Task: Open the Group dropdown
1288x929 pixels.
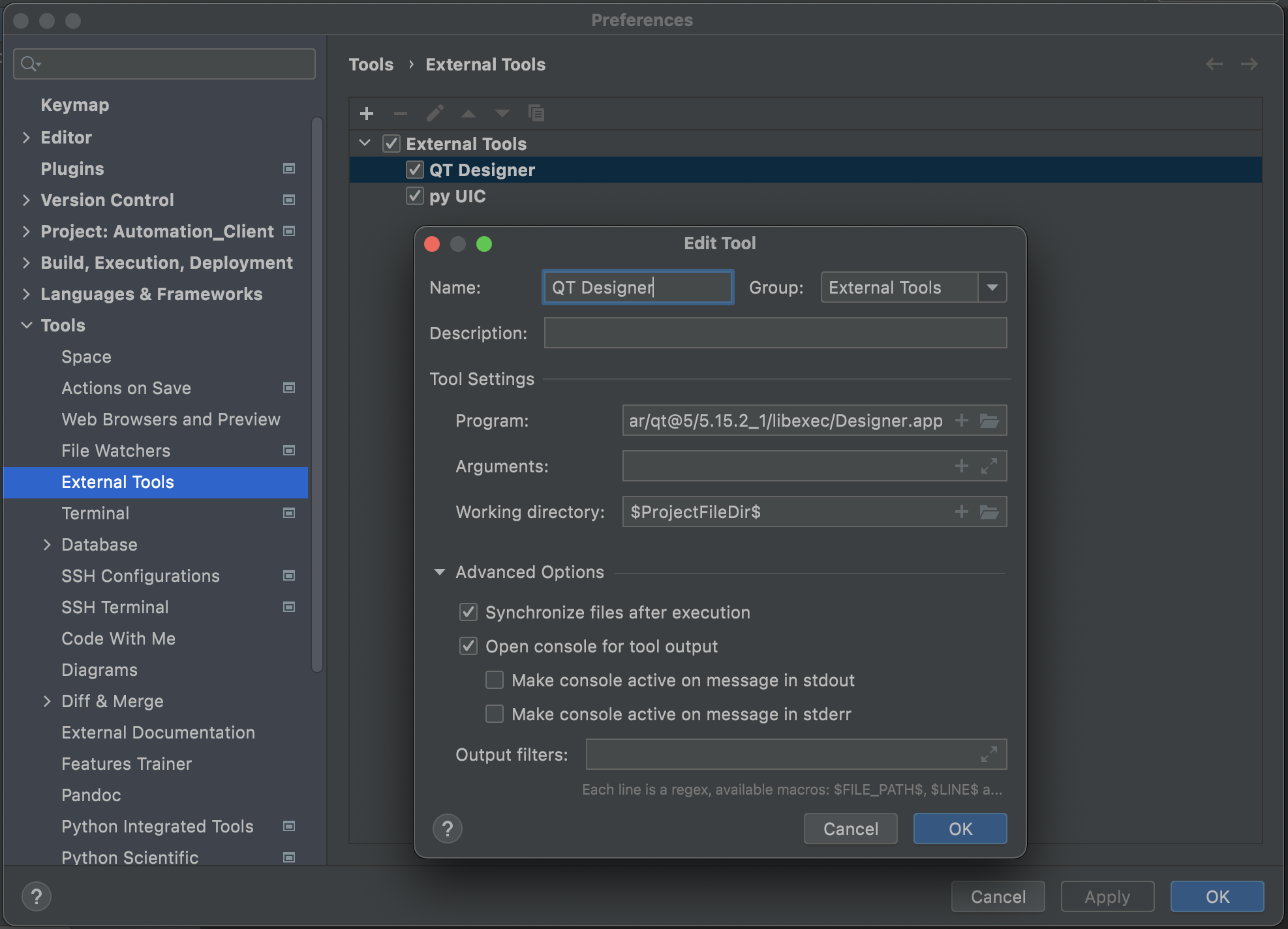Action: click(x=992, y=287)
